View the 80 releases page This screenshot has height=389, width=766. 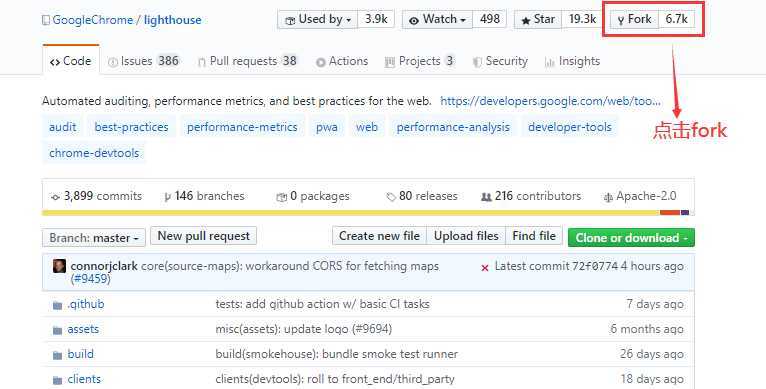(x=422, y=196)
